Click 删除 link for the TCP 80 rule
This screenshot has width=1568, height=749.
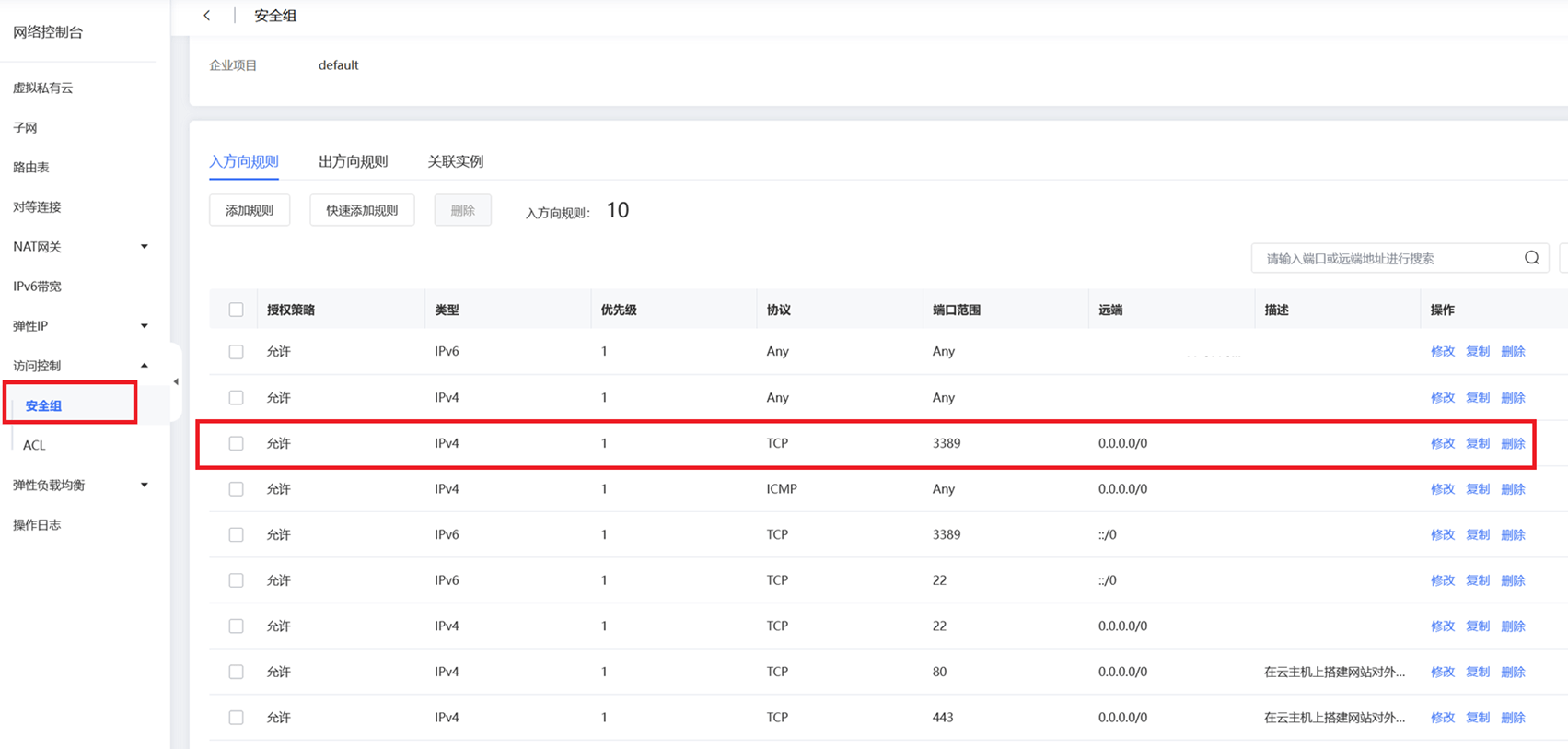click(1513, 672)
